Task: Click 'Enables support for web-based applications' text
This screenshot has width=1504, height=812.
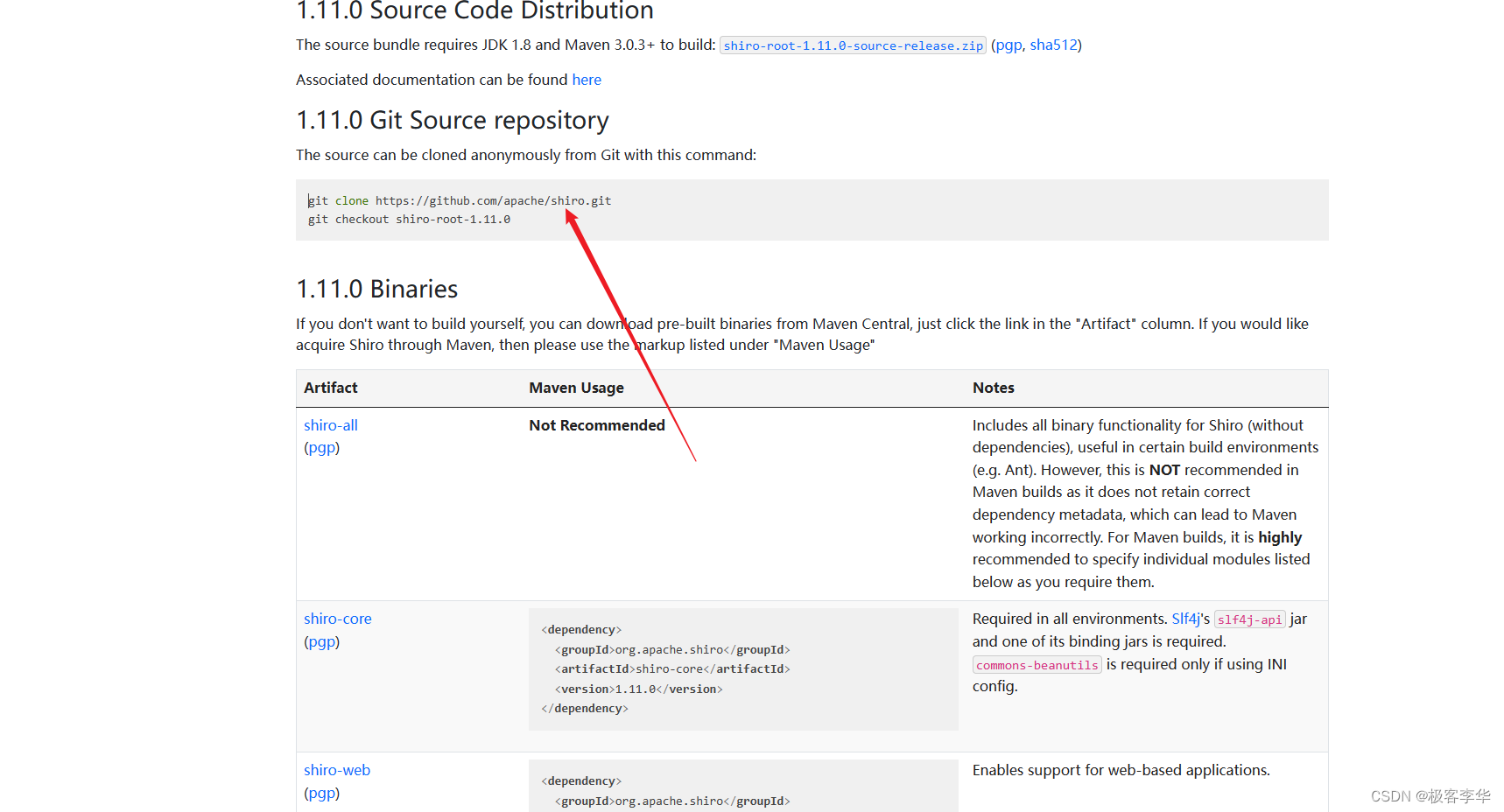Action: point(1121,770)
